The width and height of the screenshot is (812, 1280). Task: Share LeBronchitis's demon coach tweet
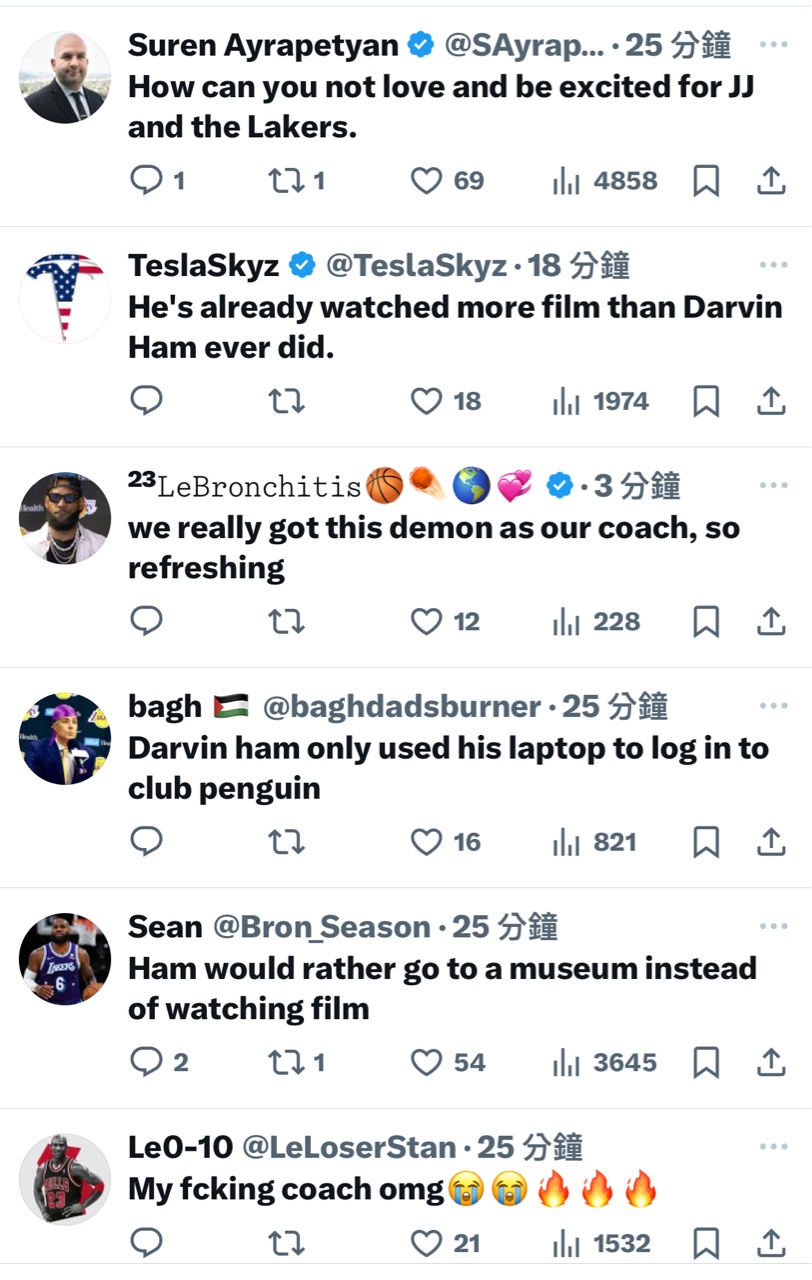click(770, 622)
